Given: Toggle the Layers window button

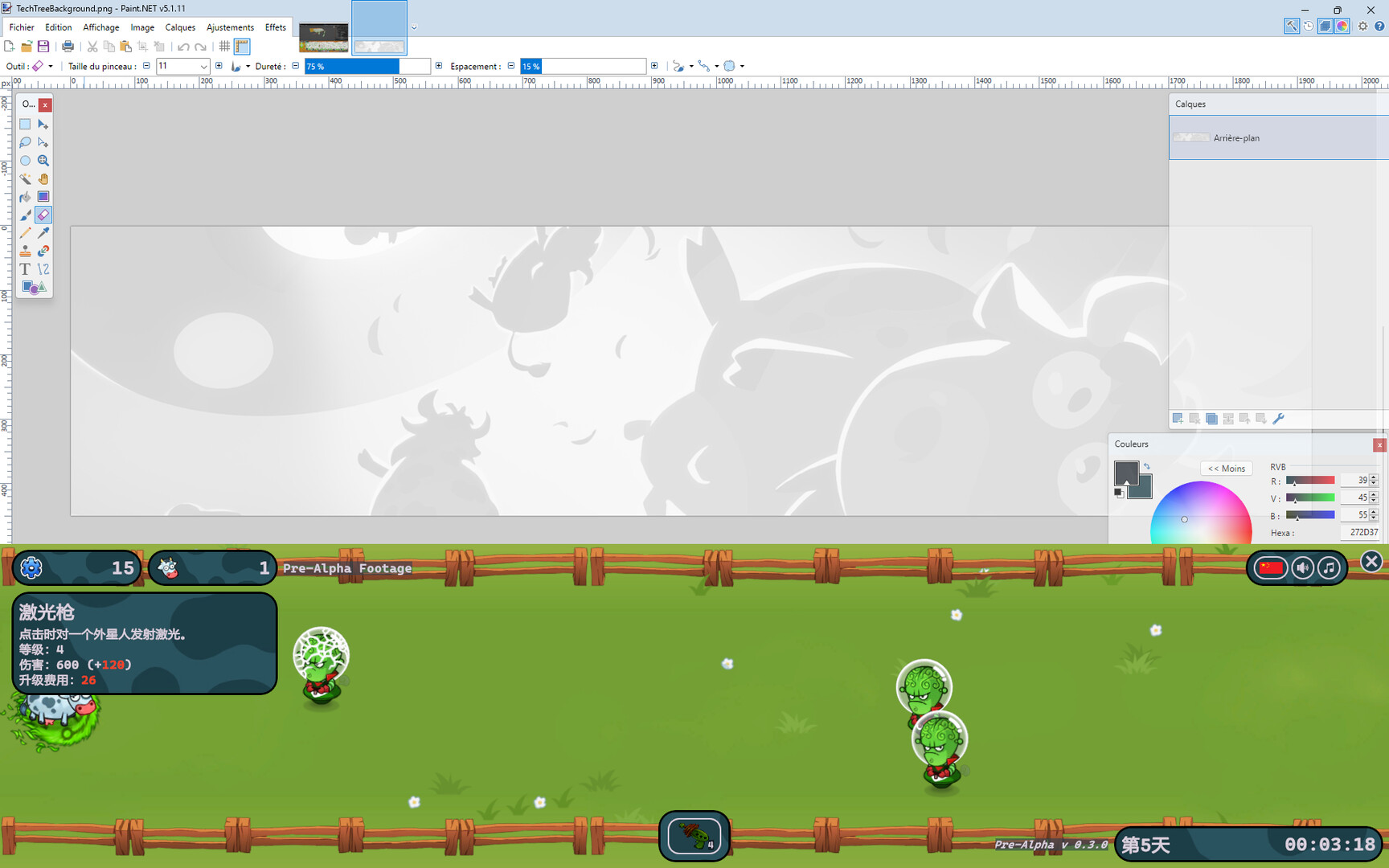Looking at the screenshot, I should pyautogui.click(x=1325, y=27).
